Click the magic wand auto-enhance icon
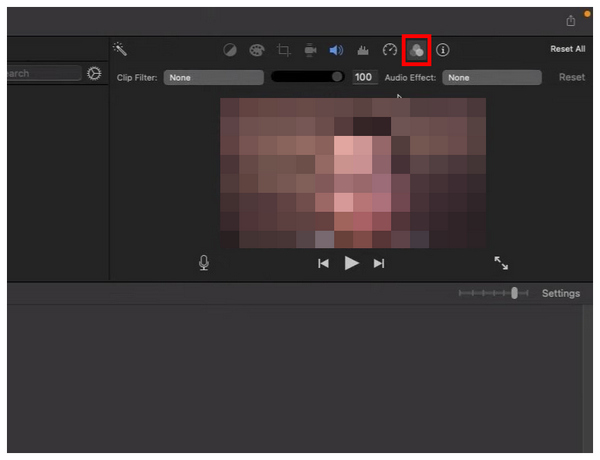The height and width of the screenshot is (460, 600). (120, 49)
